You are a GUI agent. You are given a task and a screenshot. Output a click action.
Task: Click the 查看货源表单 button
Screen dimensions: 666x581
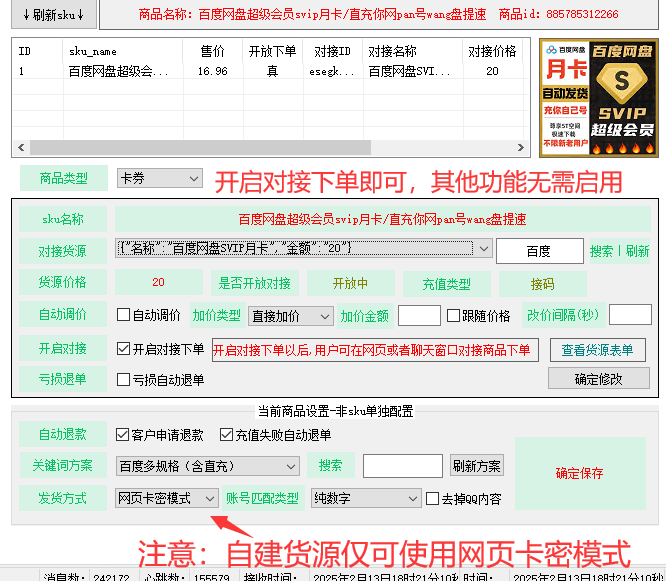pos(598,350)
